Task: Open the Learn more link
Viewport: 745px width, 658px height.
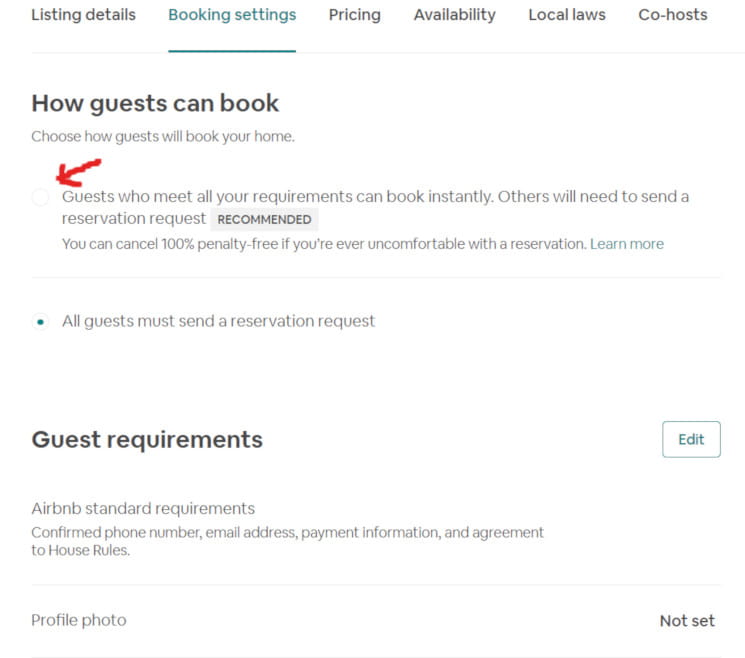Action: (x=626, y=244)
